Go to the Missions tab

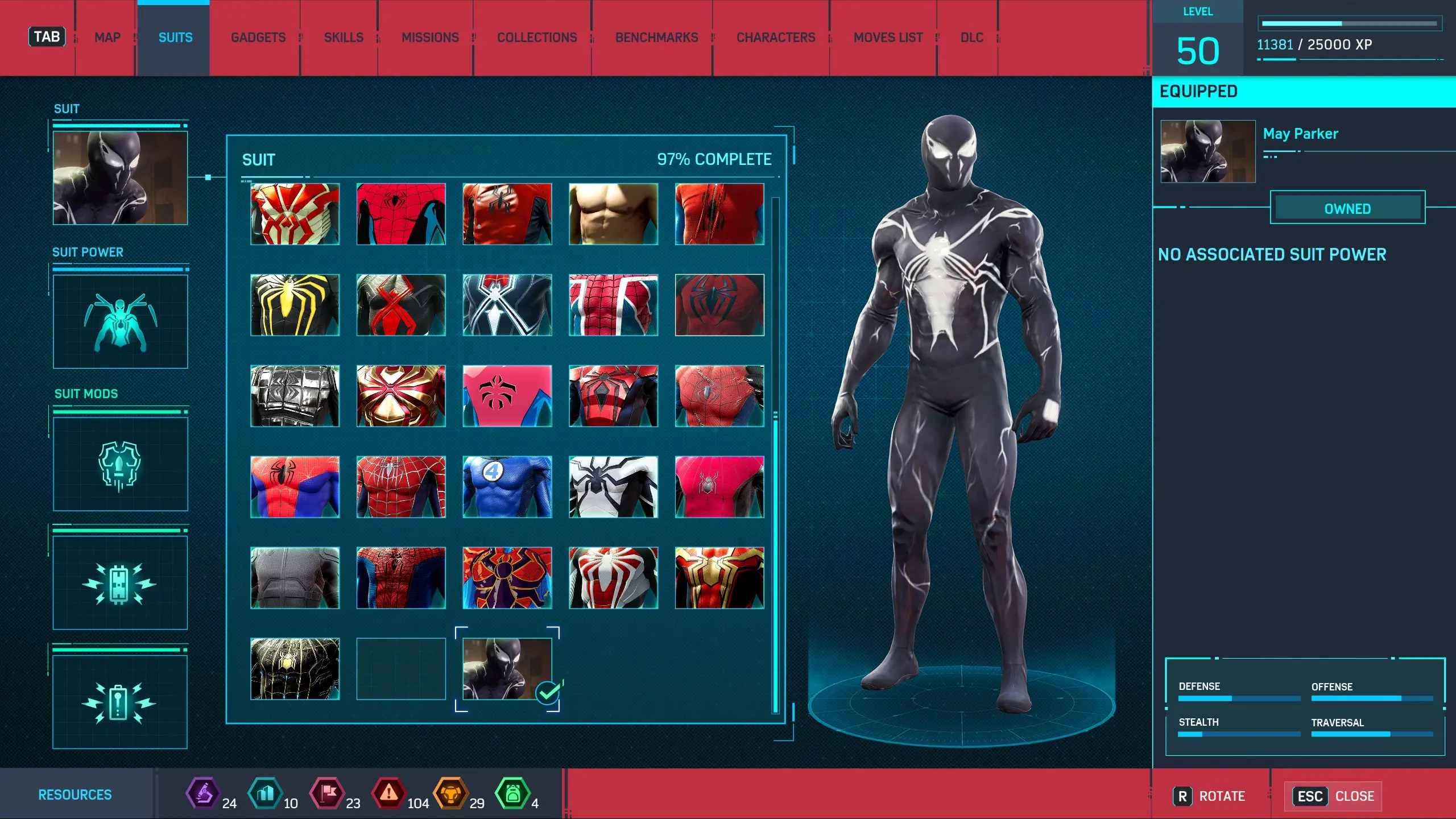[x=430, y=38]
